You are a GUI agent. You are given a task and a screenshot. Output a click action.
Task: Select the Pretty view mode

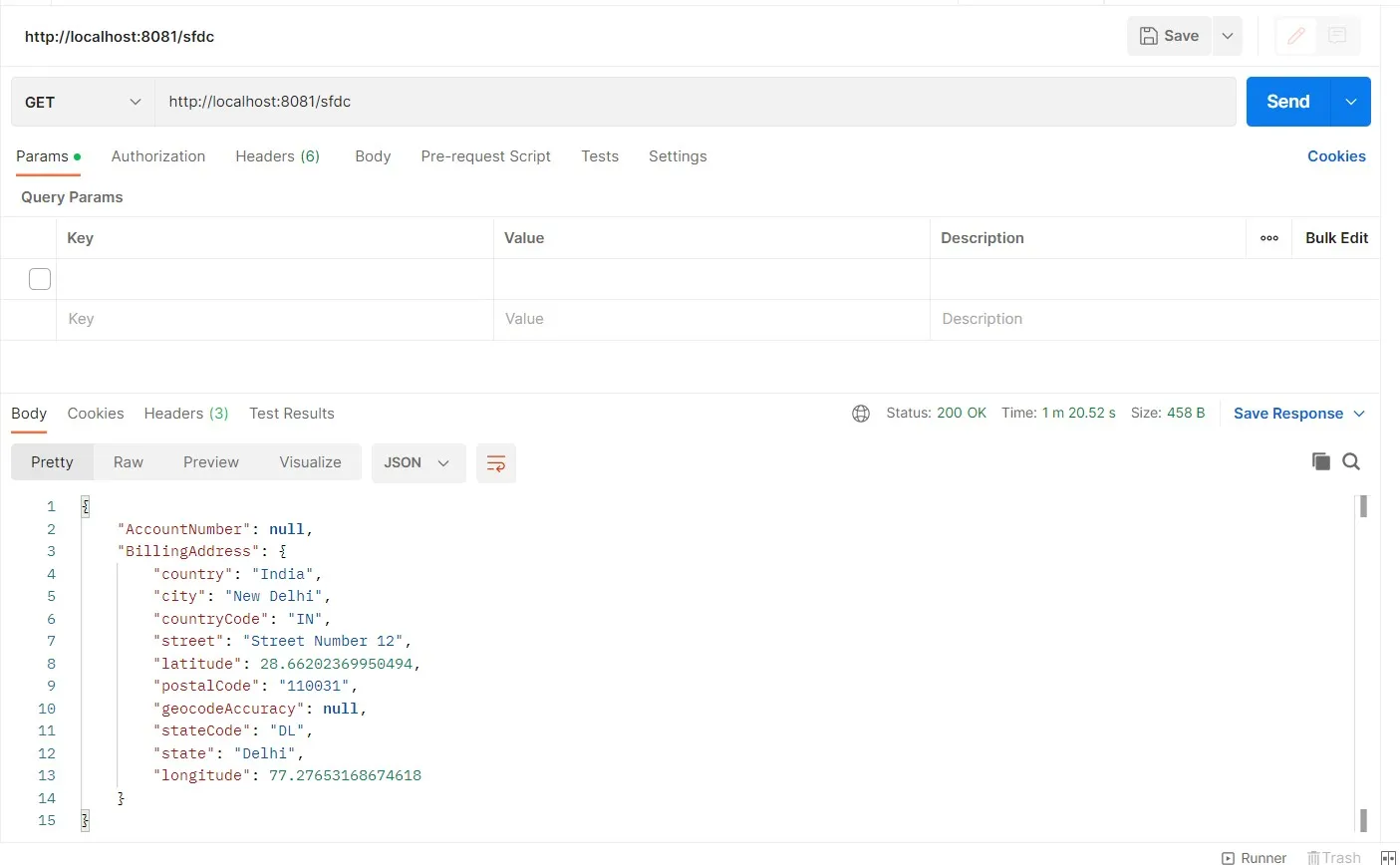(52, 462)
